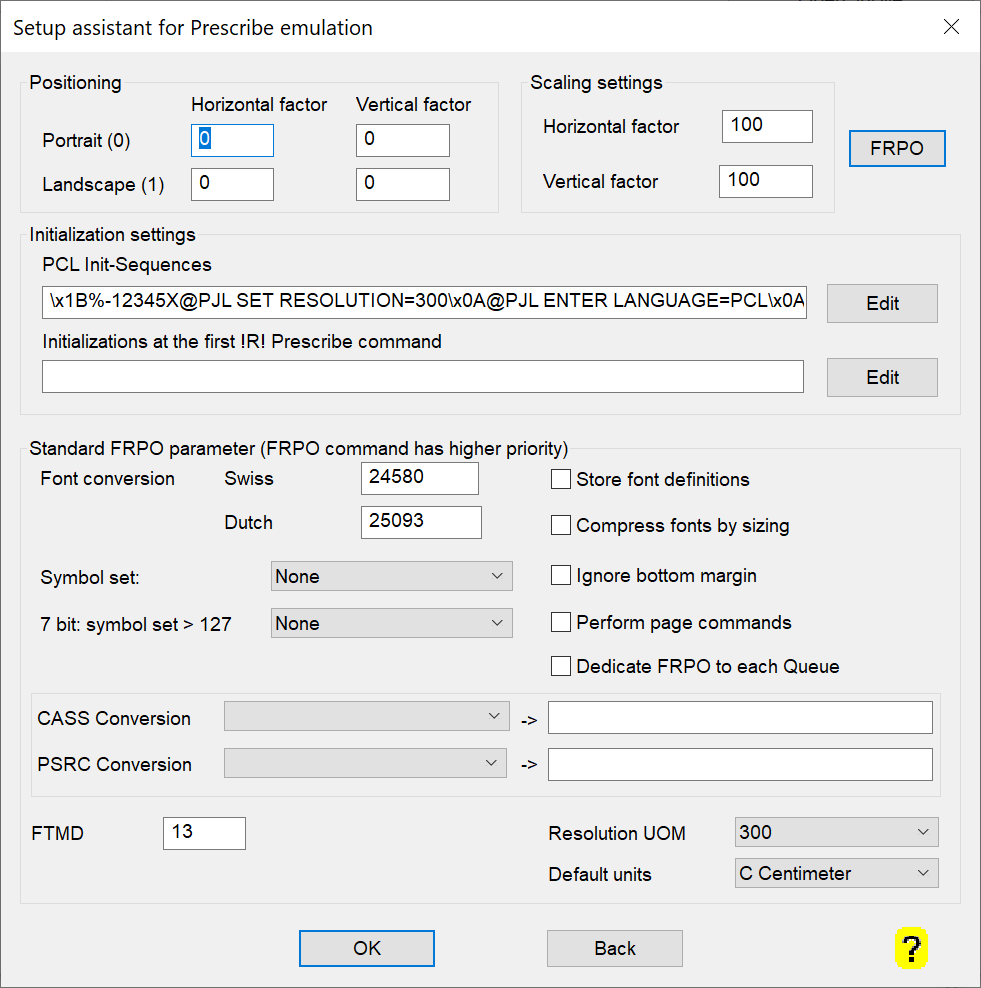Go to previous step with Back button
Image resolution: width=981 pixels, height=988 pixels.
614,948
